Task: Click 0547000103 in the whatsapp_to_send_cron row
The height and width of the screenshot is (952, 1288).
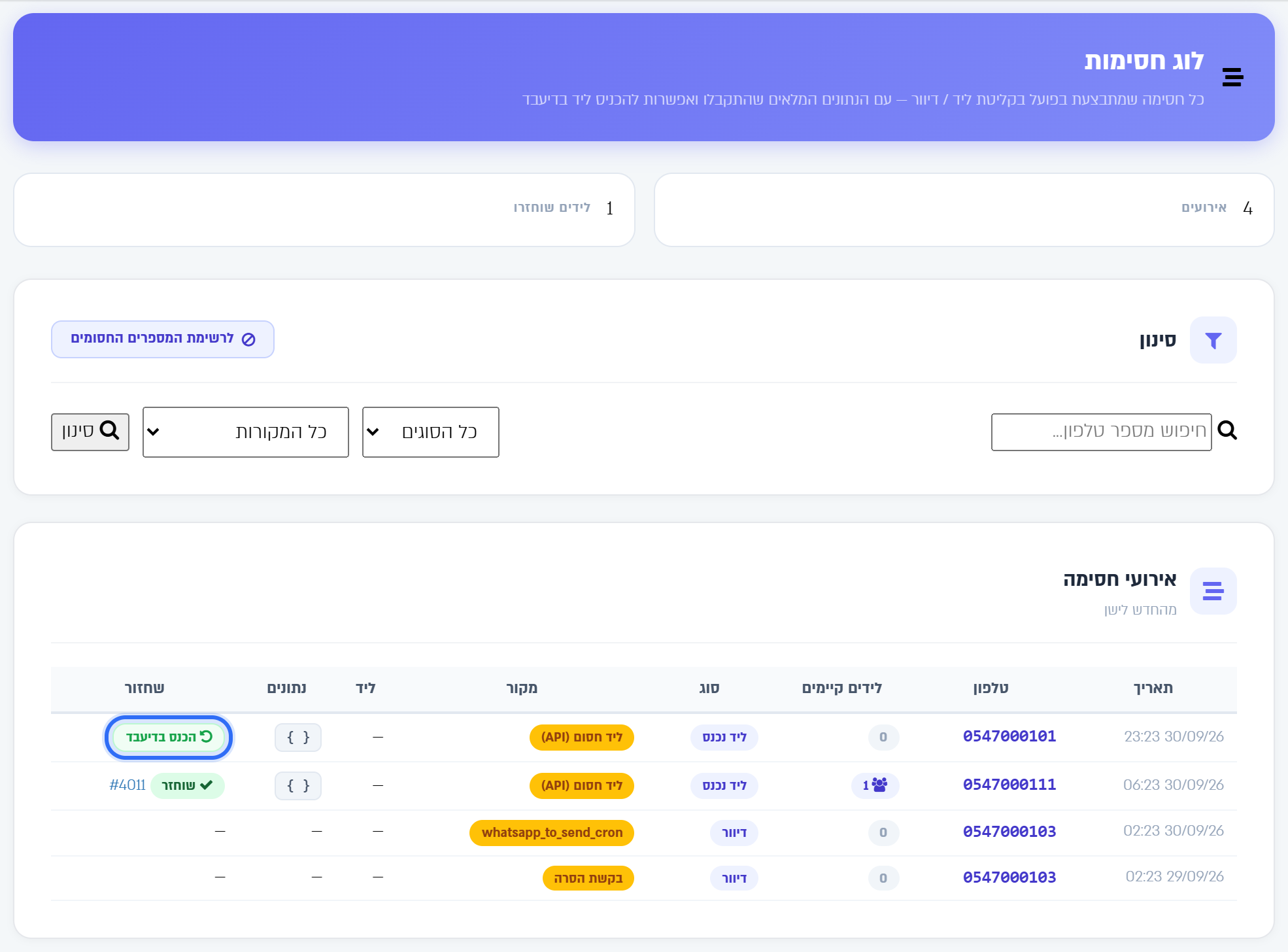Action: [1009, 832]
